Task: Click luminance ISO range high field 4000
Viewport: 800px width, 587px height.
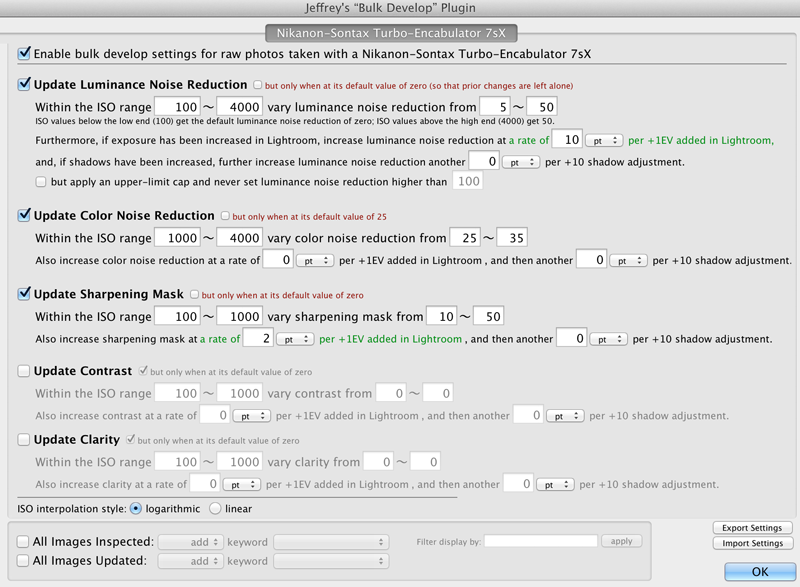Action: (x=240, y=107)
